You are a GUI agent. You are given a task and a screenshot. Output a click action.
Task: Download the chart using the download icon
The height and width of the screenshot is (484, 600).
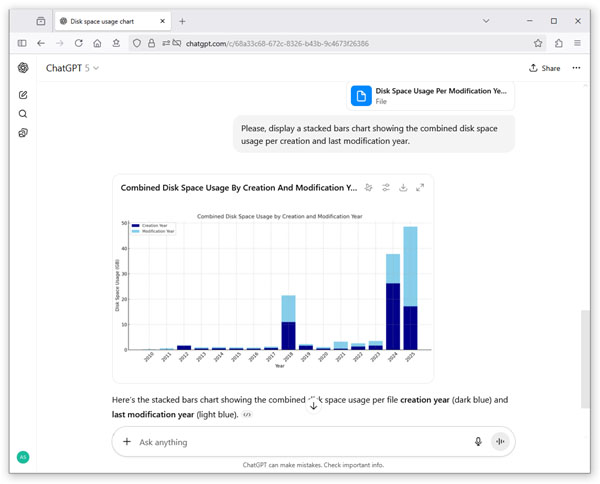coord(403,187)
